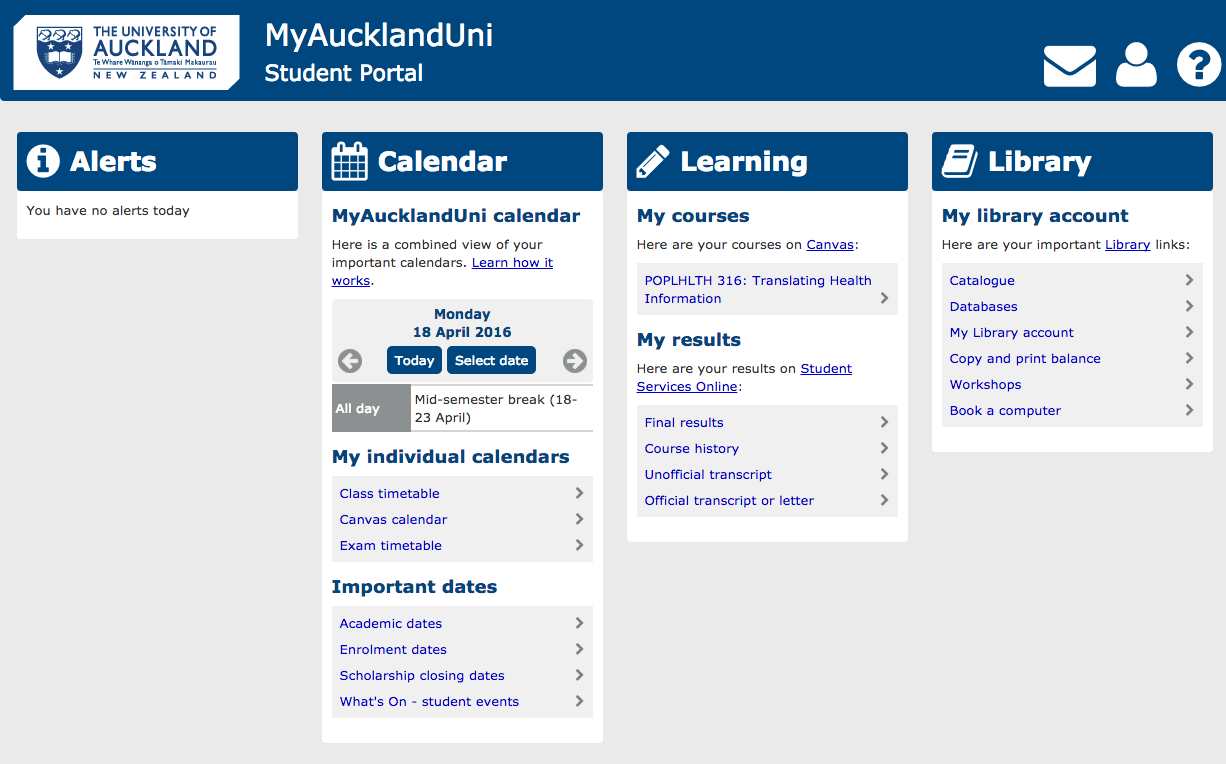Go to previous day with left arrow
Screen dimensions: 1226x764
[350, 361]
